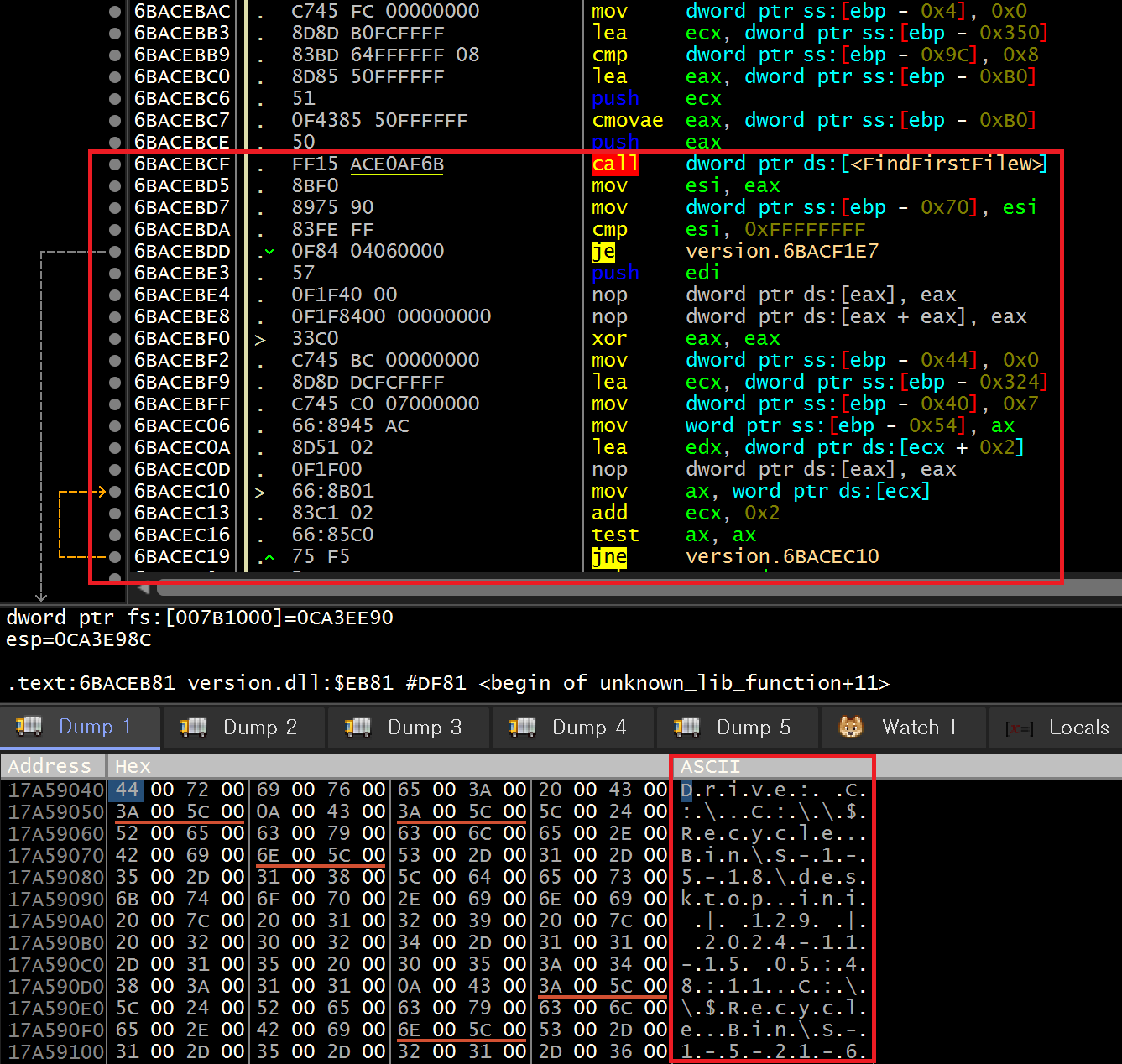The height and width of the screenshot is (1064, 1122).
Task: Toggle breakpoint dot at address 6BACEC10
Action: click(x=115, y=492)
